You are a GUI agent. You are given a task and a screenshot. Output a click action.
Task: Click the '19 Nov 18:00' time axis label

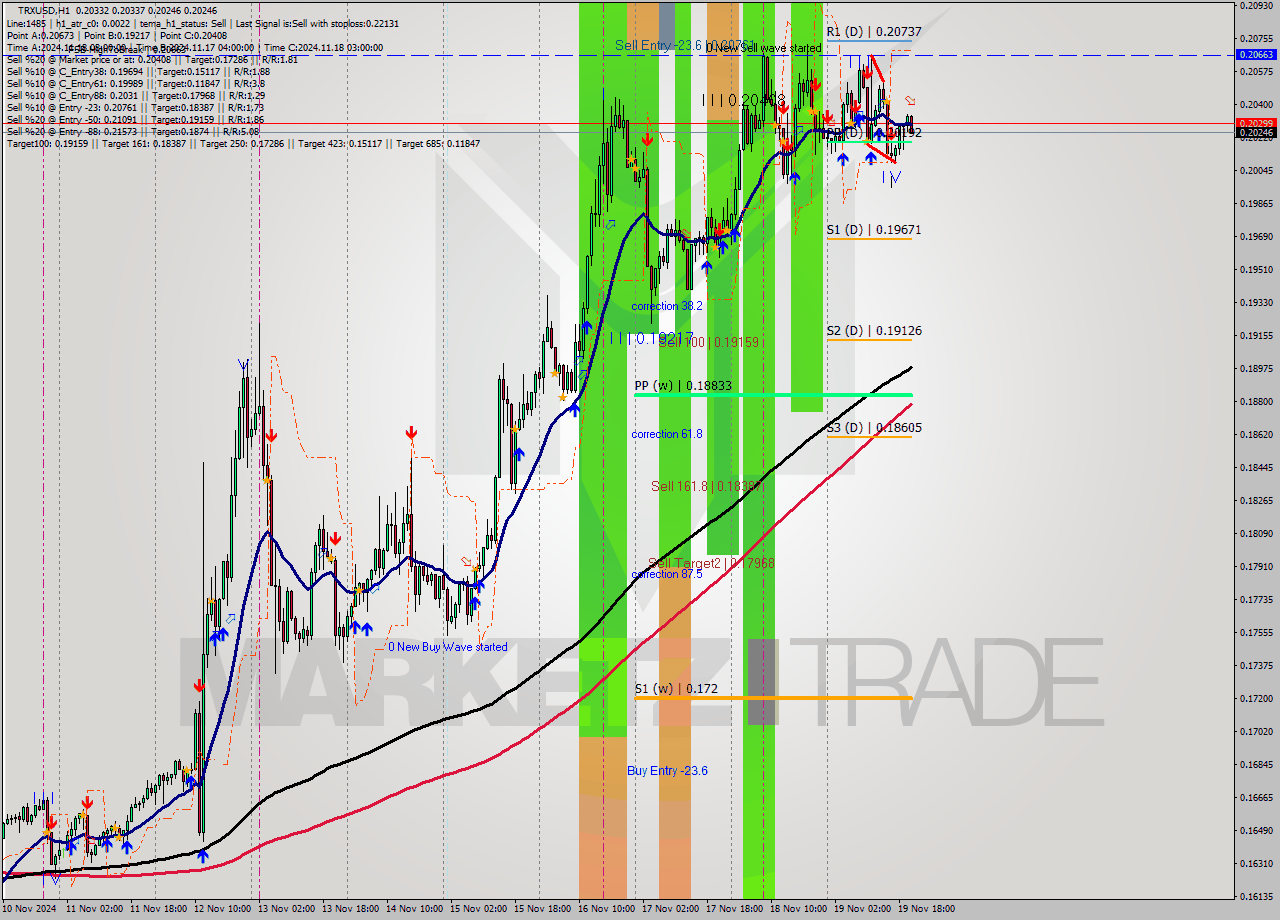pos(926,909)
